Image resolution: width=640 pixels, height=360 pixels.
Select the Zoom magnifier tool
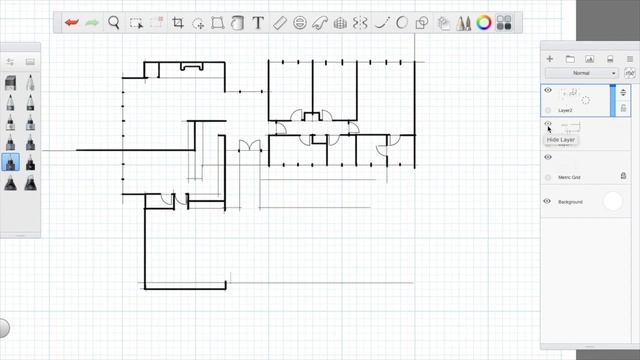point(114,22)
